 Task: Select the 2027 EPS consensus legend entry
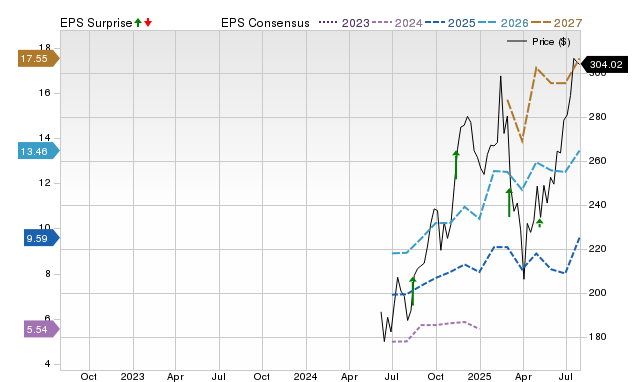click(556, 23)
